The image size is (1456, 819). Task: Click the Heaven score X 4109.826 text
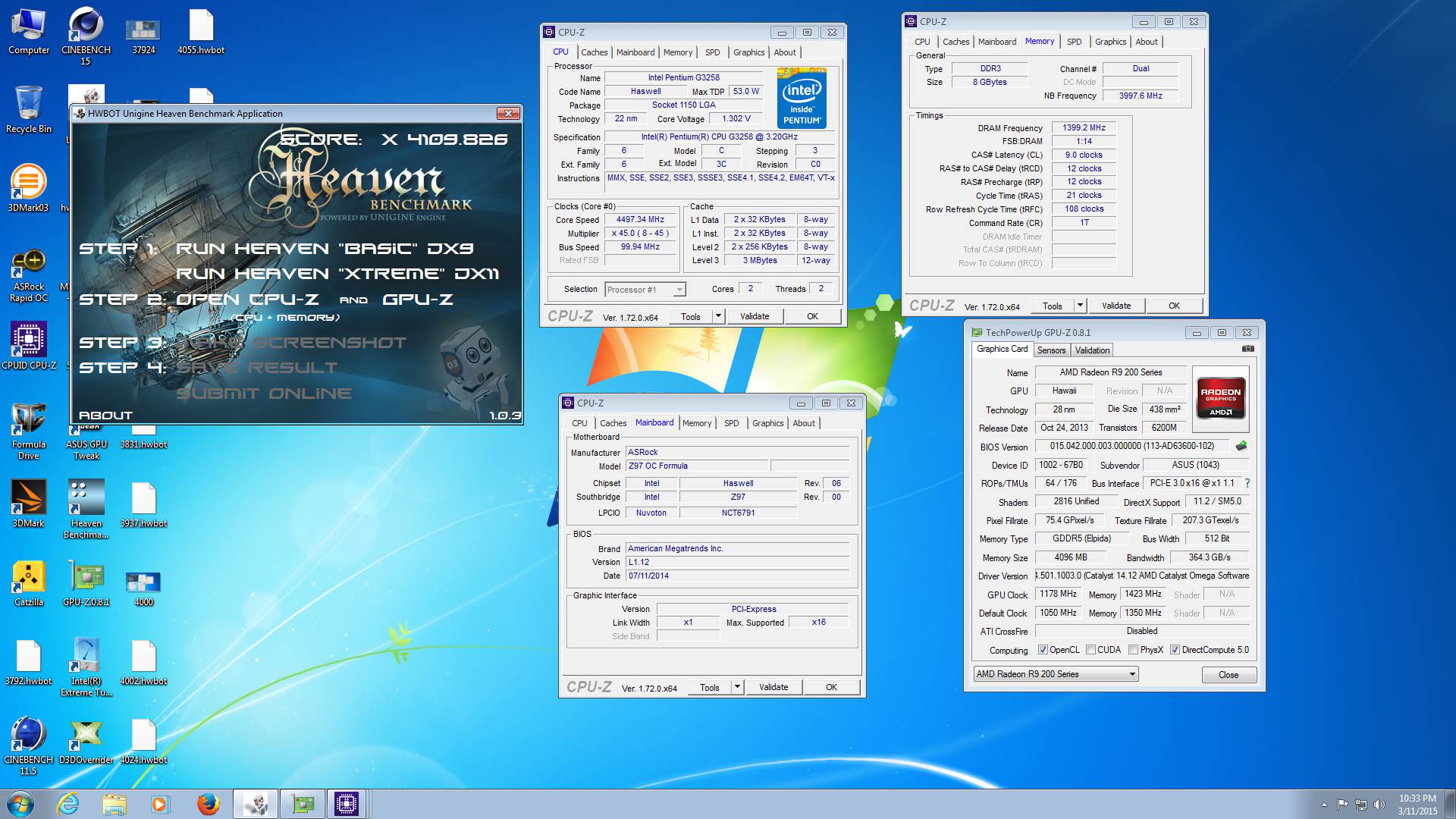394,140
